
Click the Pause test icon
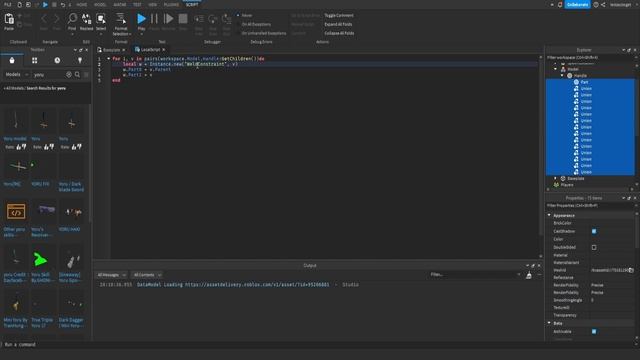click(154, 19)
